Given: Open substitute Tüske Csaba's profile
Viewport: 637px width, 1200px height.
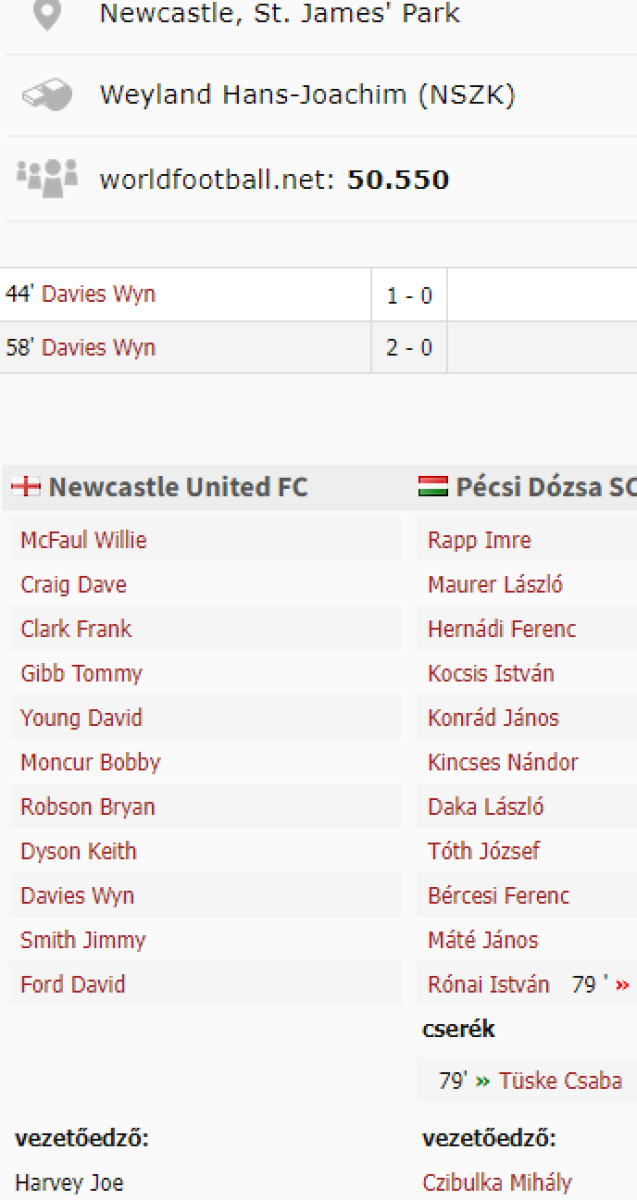Looking at the screenshot, I should [560, 1081].
